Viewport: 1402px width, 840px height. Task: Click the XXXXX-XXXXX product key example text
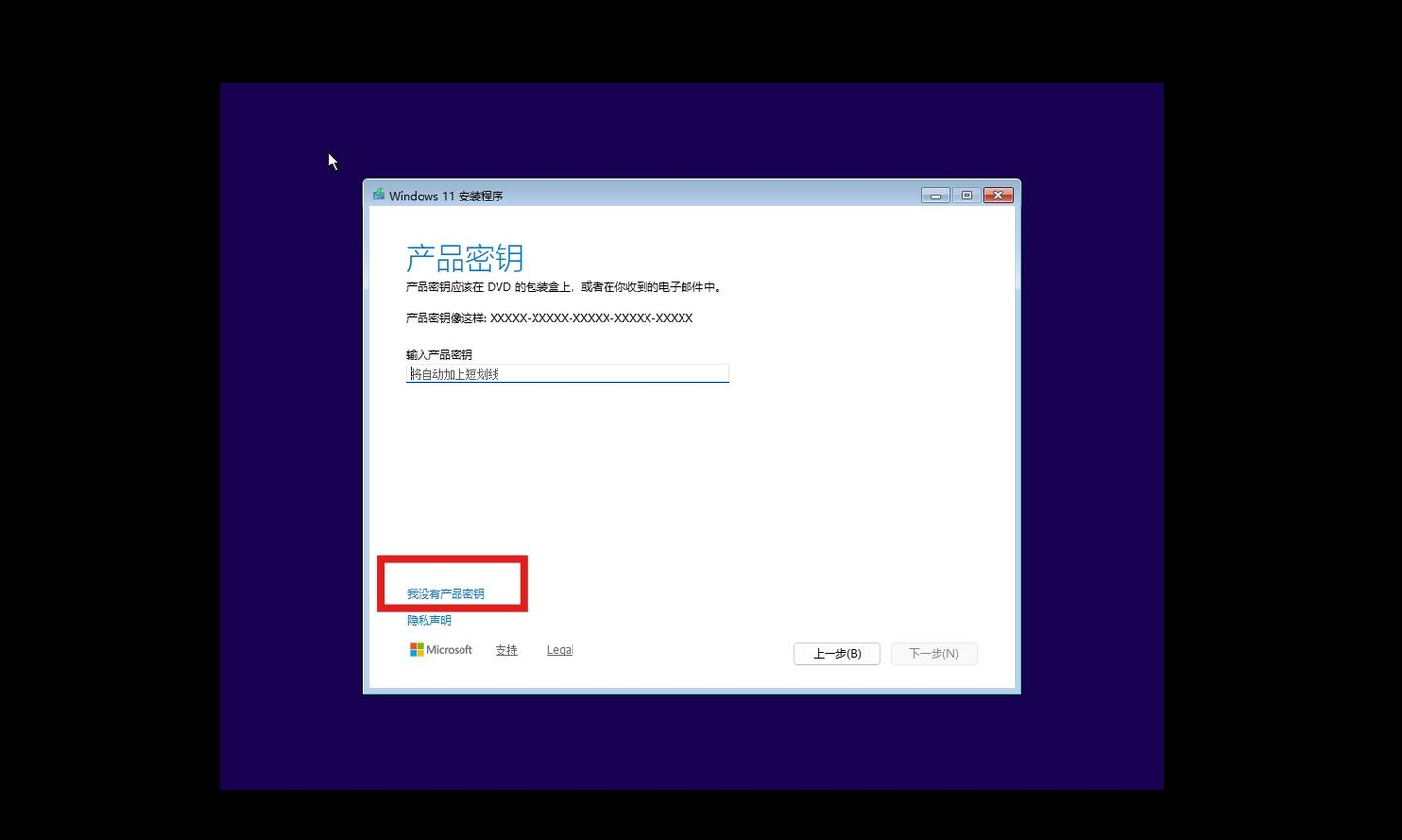tap(591, 318)
